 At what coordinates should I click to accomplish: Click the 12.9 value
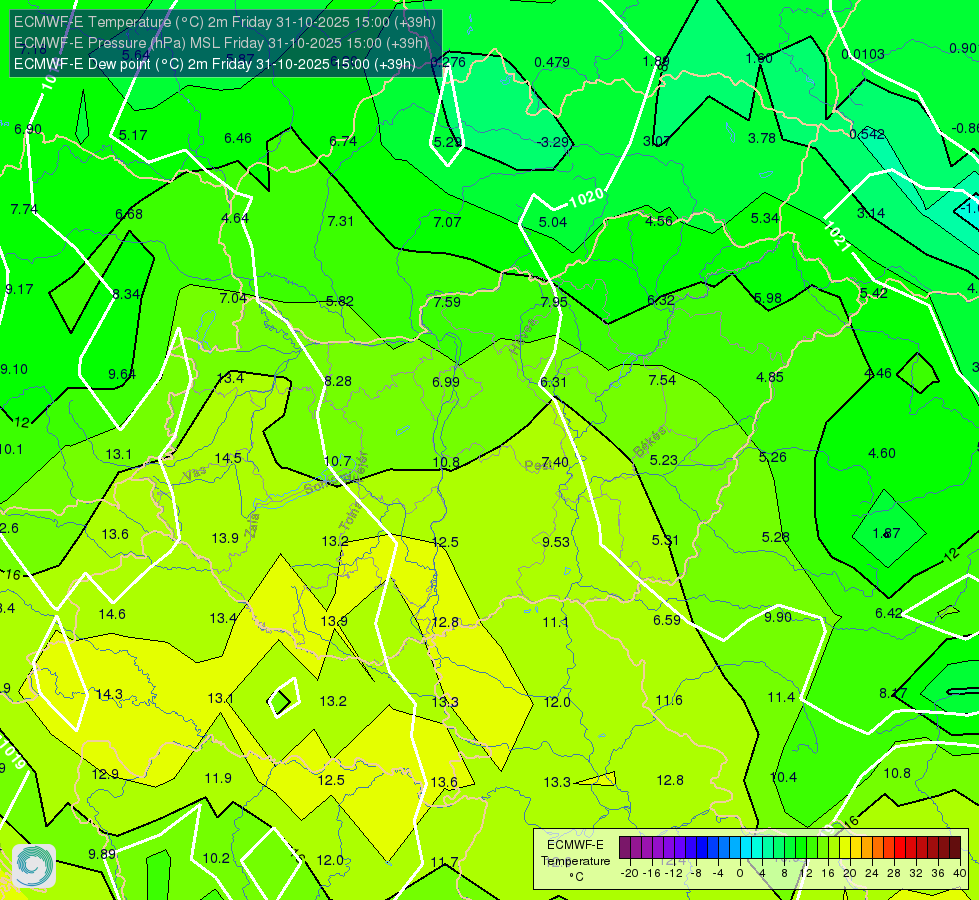105,774
